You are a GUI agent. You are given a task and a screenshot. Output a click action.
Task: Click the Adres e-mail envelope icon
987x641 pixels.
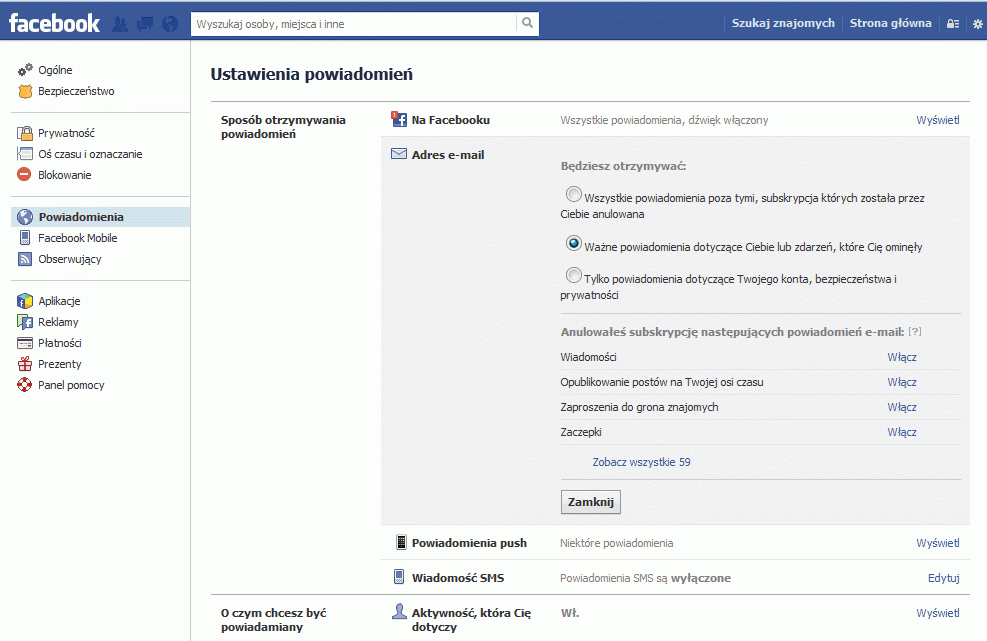pos(399,154)
